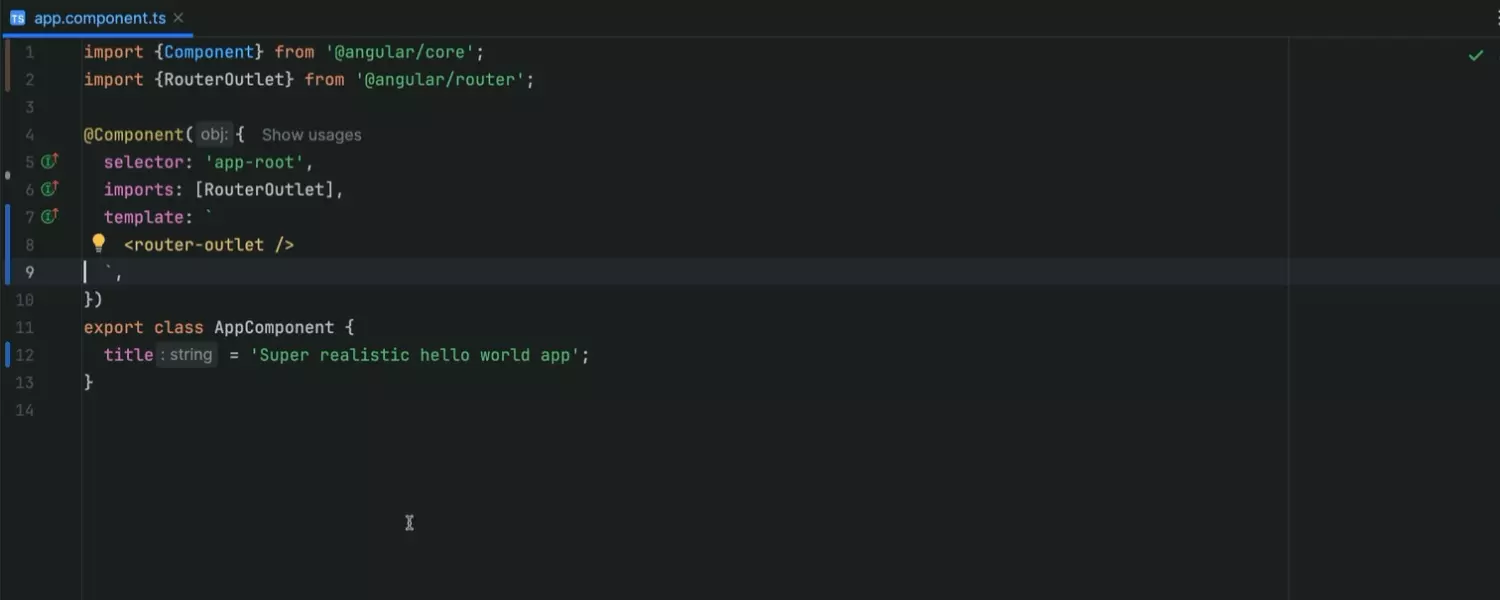Click line number 11 in the gutter
This screenshot has width=1500, height=600.
click(x=25, y=327)
